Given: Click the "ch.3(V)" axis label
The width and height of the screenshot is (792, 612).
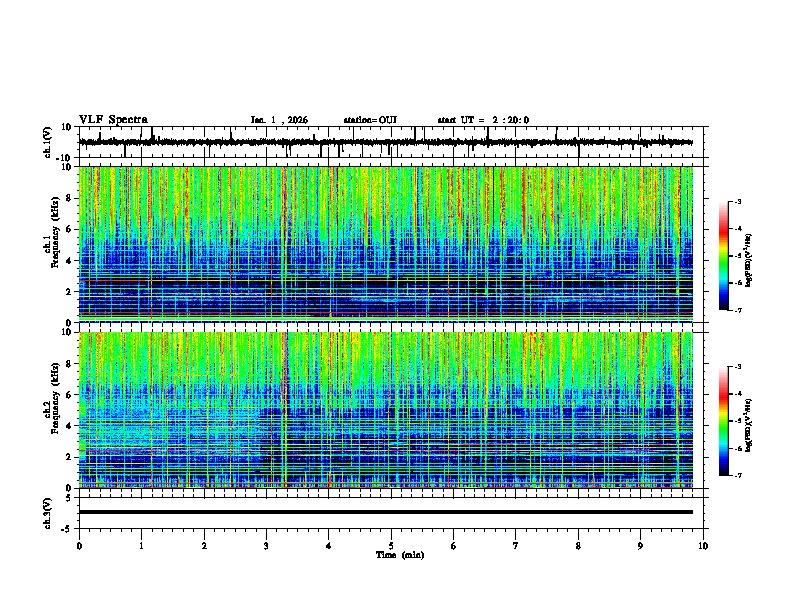Looking at the screenshot, I should point(48,514).
